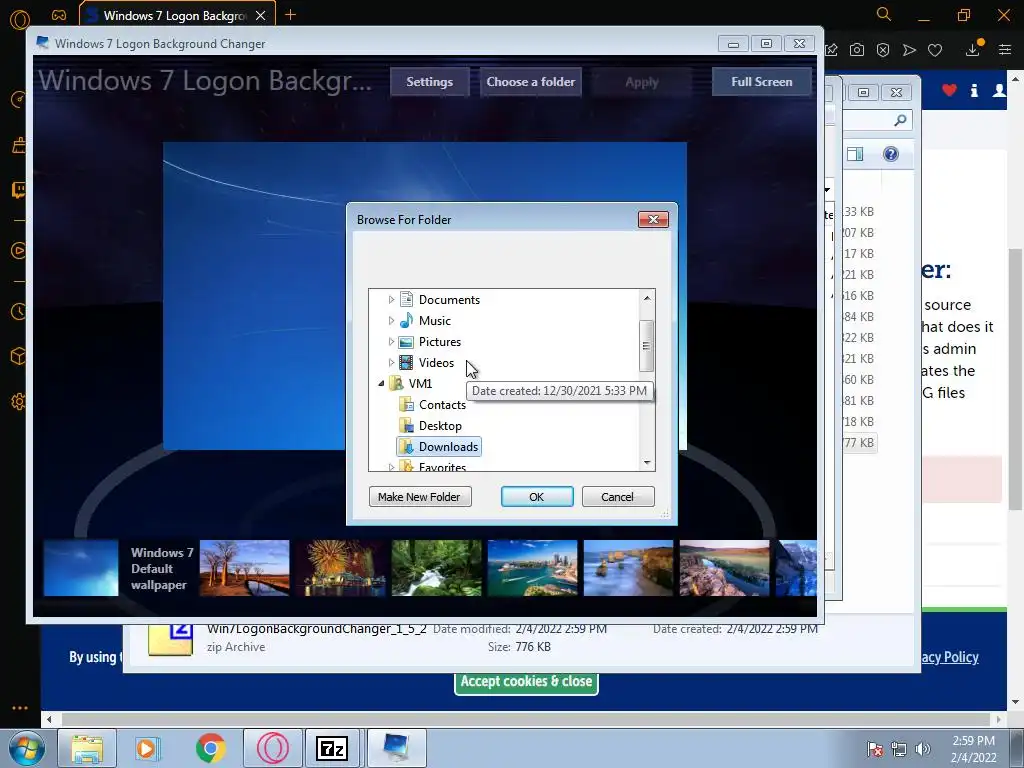Image resolution: width=1024 pixels, height=768 pixels.
Task: Click the Explorer search magnifier icon
Action: (x=901, y=120)
